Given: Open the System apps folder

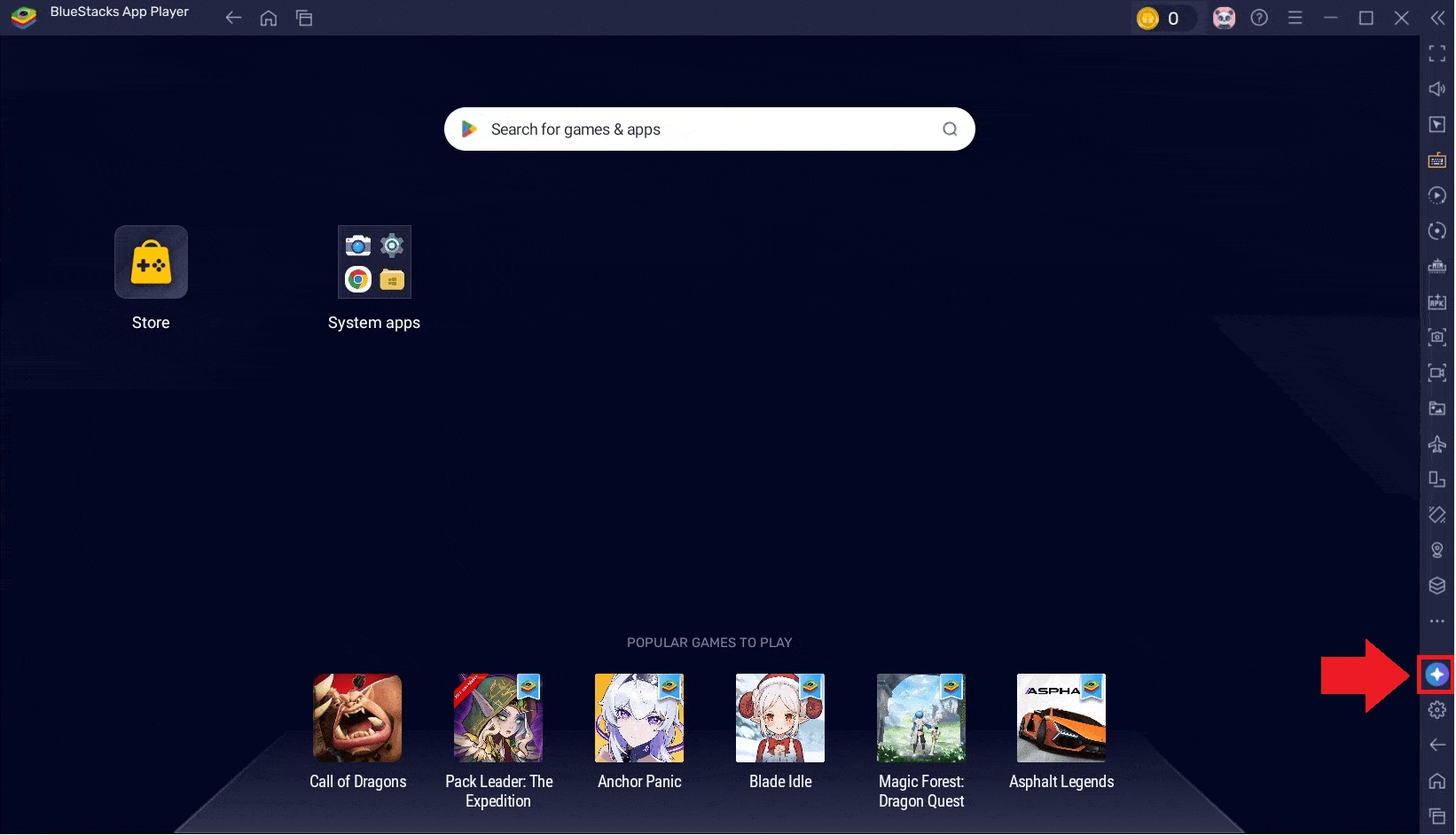Looking at the screenshot, I should 374,278.
